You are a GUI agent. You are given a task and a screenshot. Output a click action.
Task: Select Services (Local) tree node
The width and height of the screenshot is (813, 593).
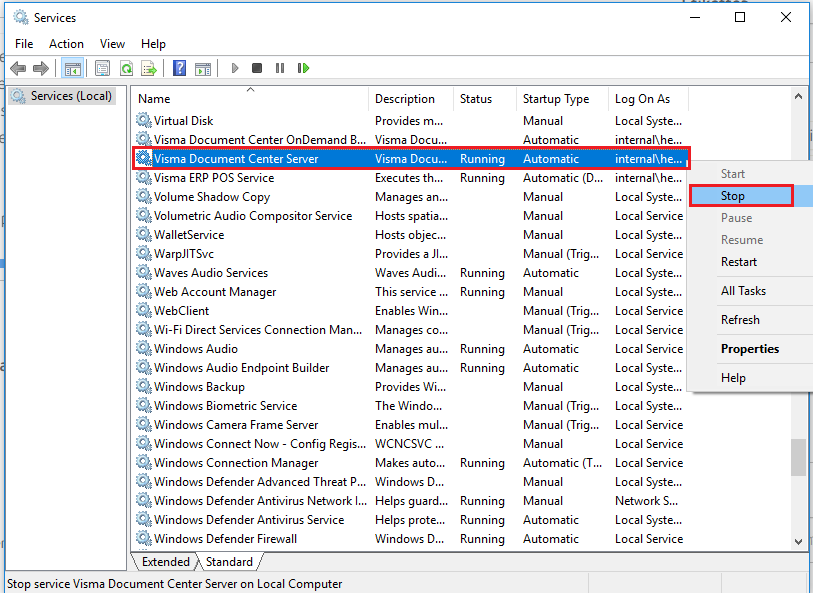(62, 96)
